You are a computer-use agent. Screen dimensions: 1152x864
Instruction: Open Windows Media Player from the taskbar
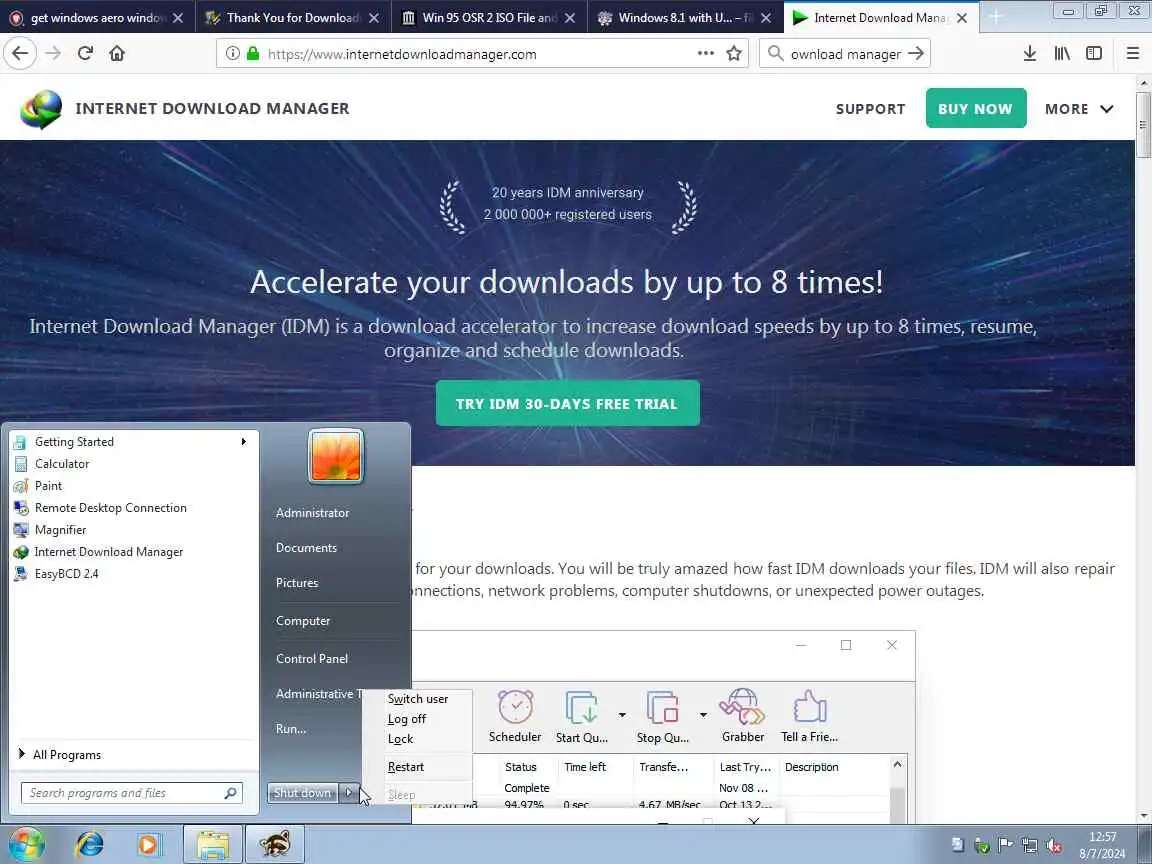click(148, 845)
